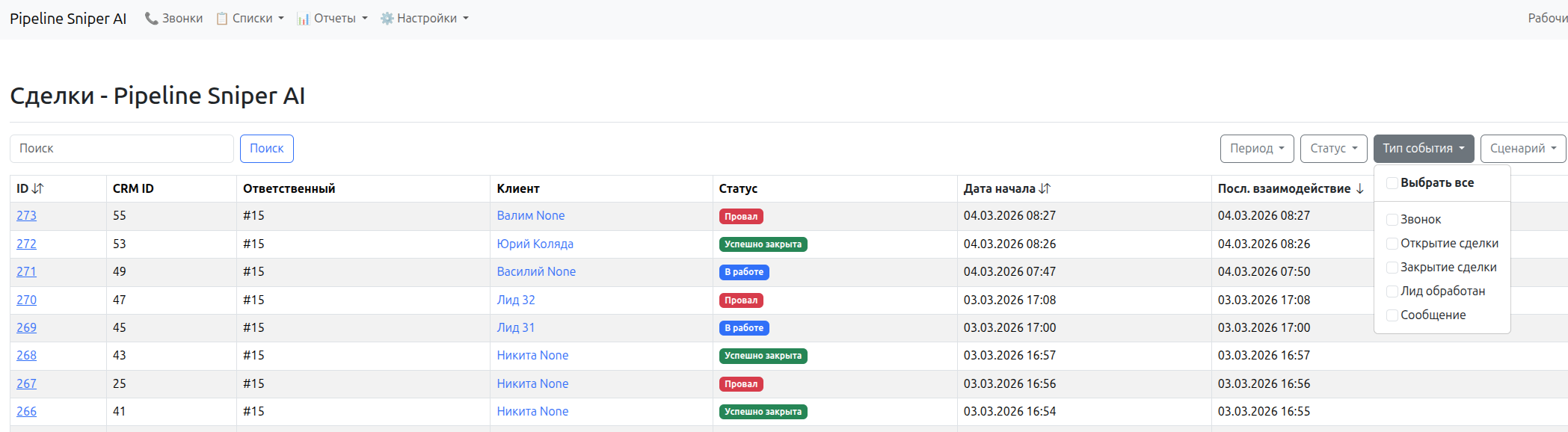Click the Провал badge in row 273
Image resolution: width=1568 pixels, height=432 pixels.
click(x=740, y=217)
